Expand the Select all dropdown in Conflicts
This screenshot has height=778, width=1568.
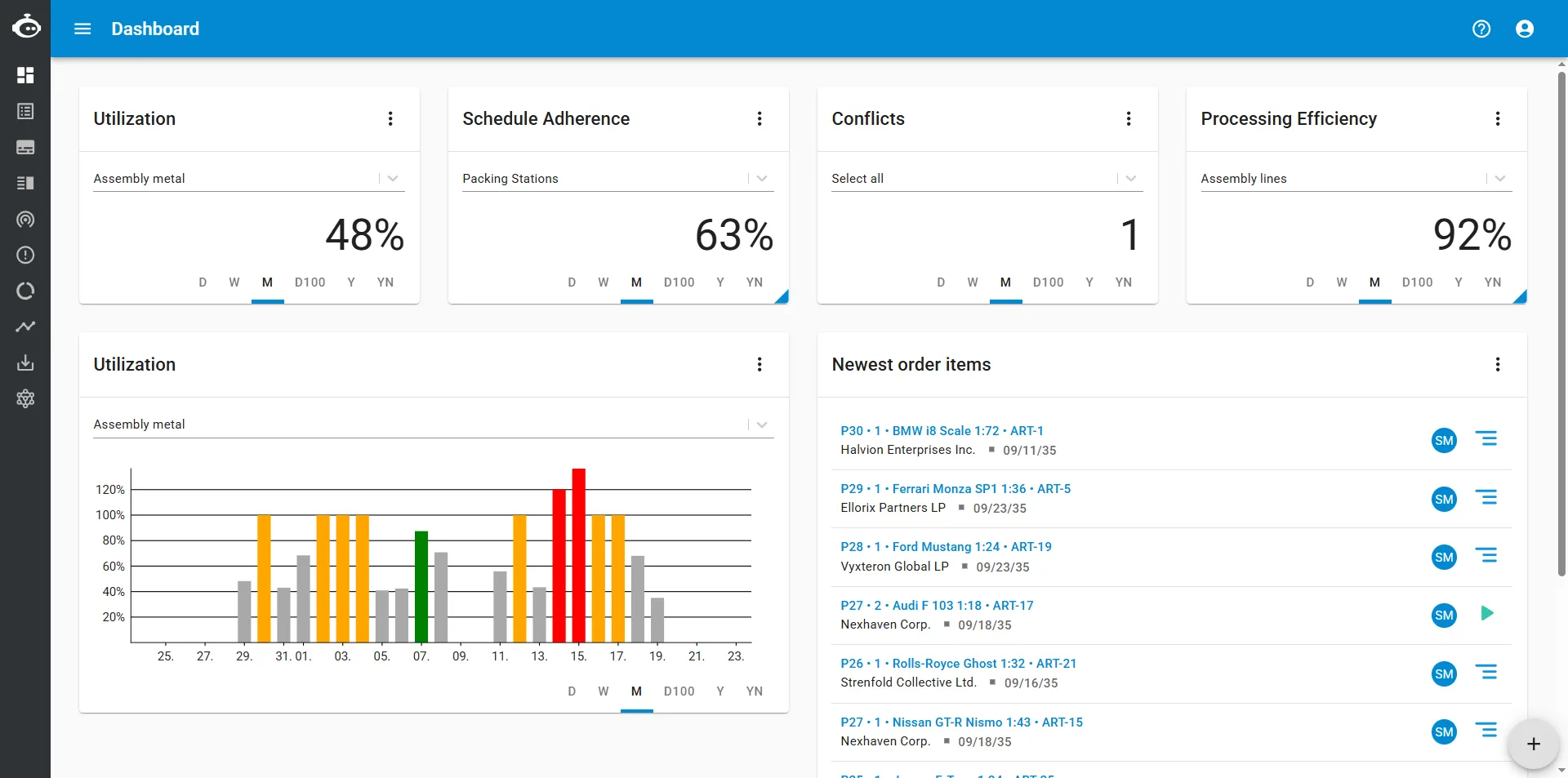pyautogui.click(x=1131, y=179)
